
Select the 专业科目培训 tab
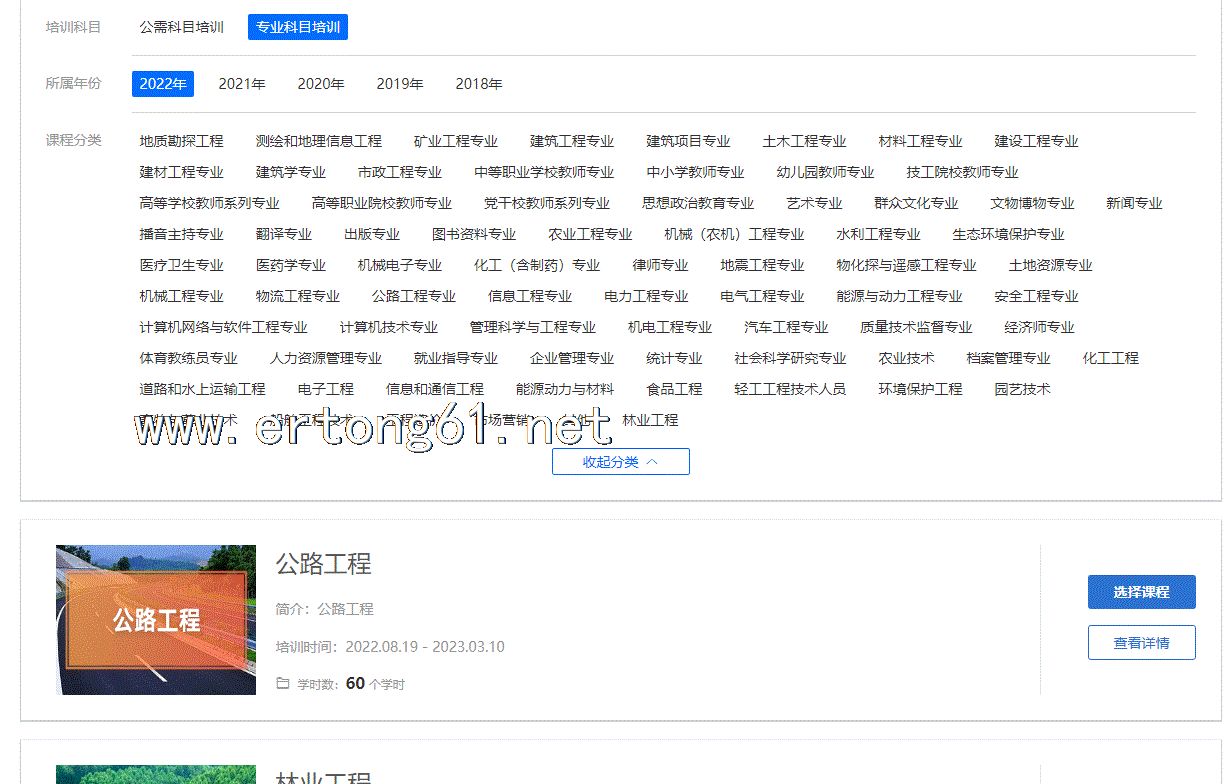point(297,27)
